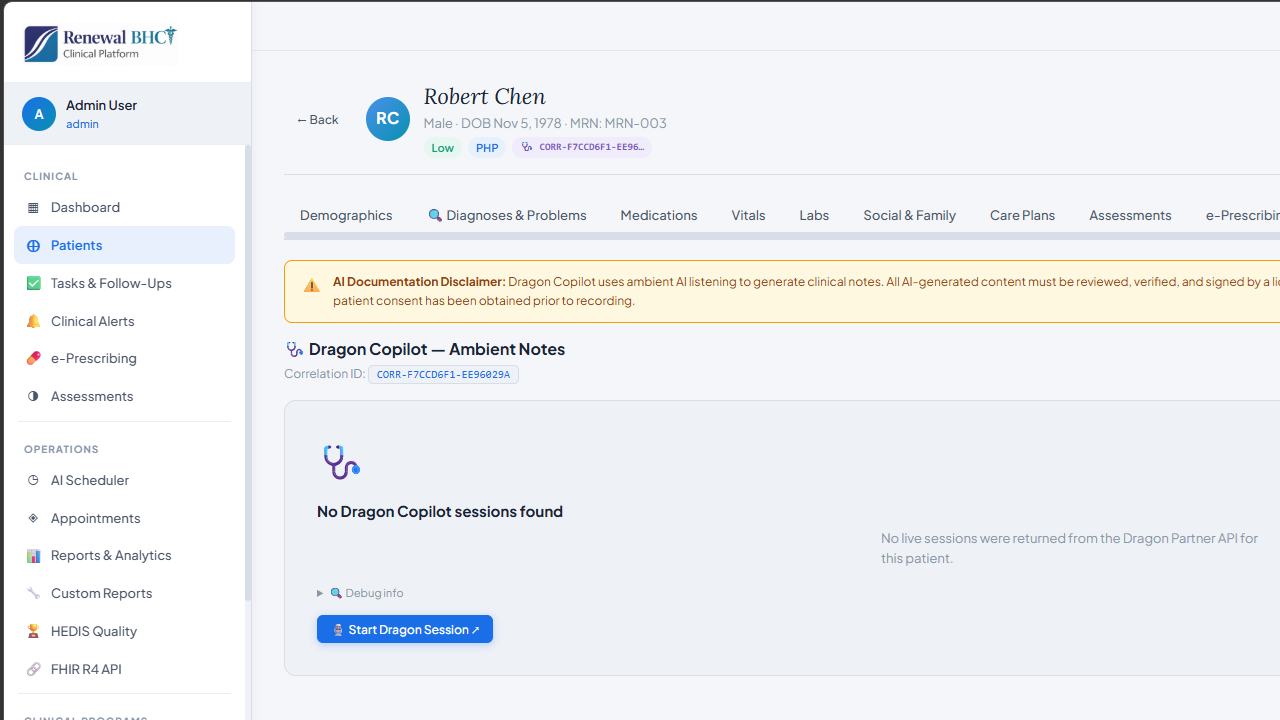This screenshot has width=1280, height=720.
Task: Click the Assessments half-circle icon
Action: (x=33, y=397)
